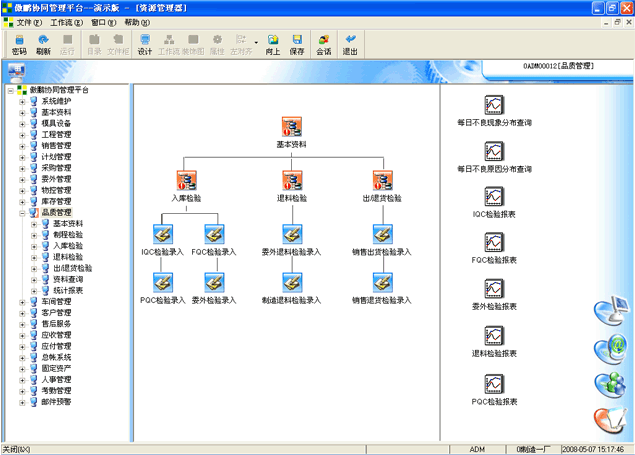Viewport: 635px width, 455px height.
Task: Open the 工作流 menu
Action: 66,22
